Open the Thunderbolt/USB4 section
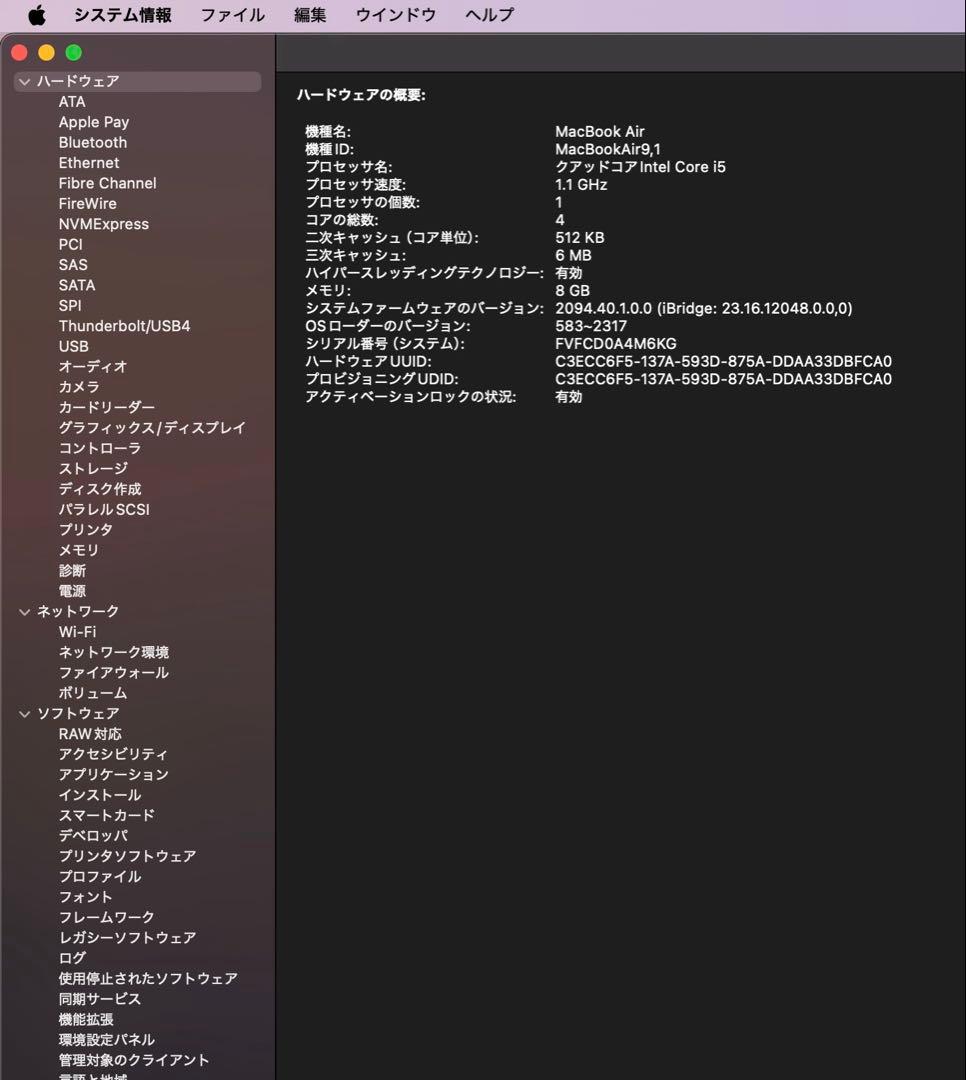Image resolution: width=966 pixels, height=1080 pixels. coord(123,325)
